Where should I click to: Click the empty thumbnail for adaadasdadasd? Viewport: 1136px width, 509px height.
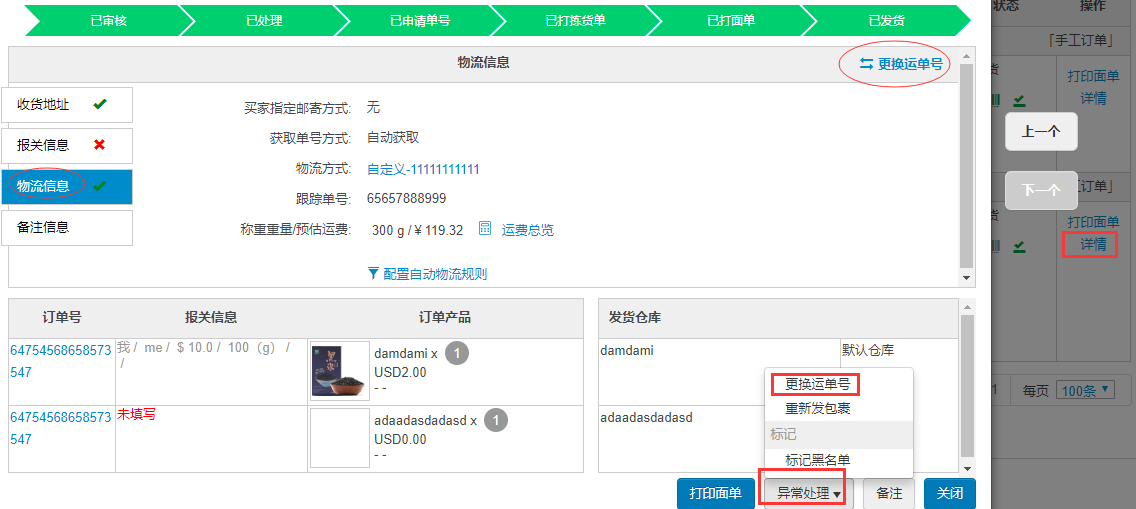point(340,438)
